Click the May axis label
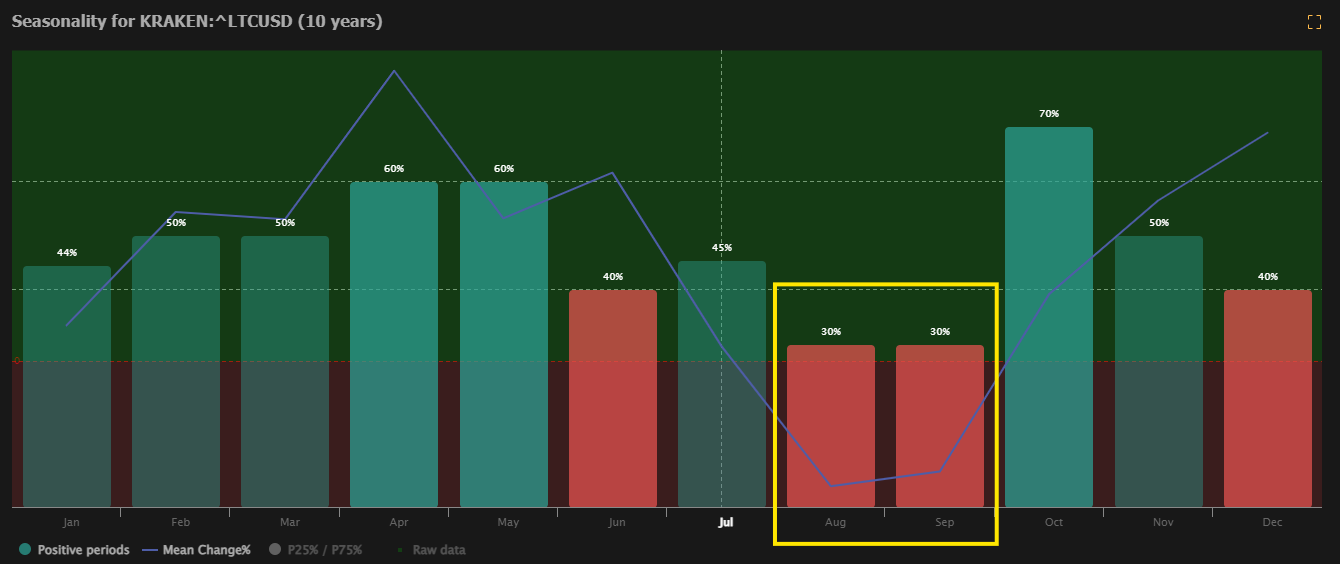This screenshot has height=564, width=1340. pyautogui.click(x=508, y=523)
